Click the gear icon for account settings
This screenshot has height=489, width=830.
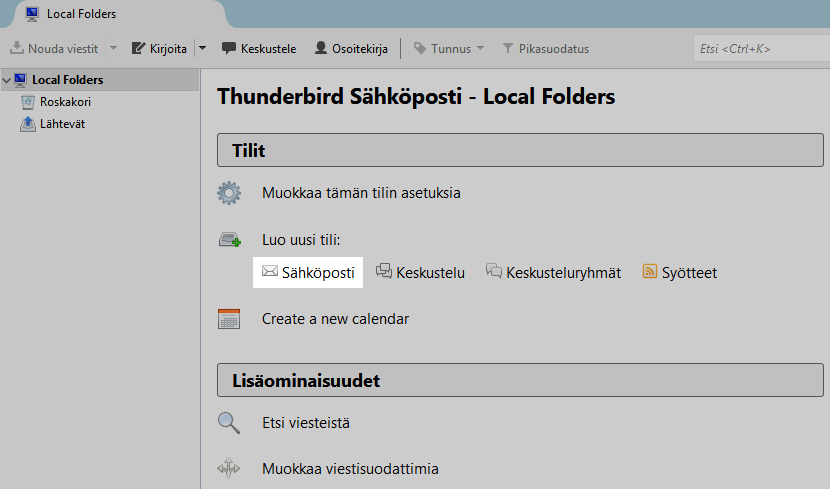pyautogui.click(x=229, y=193)
